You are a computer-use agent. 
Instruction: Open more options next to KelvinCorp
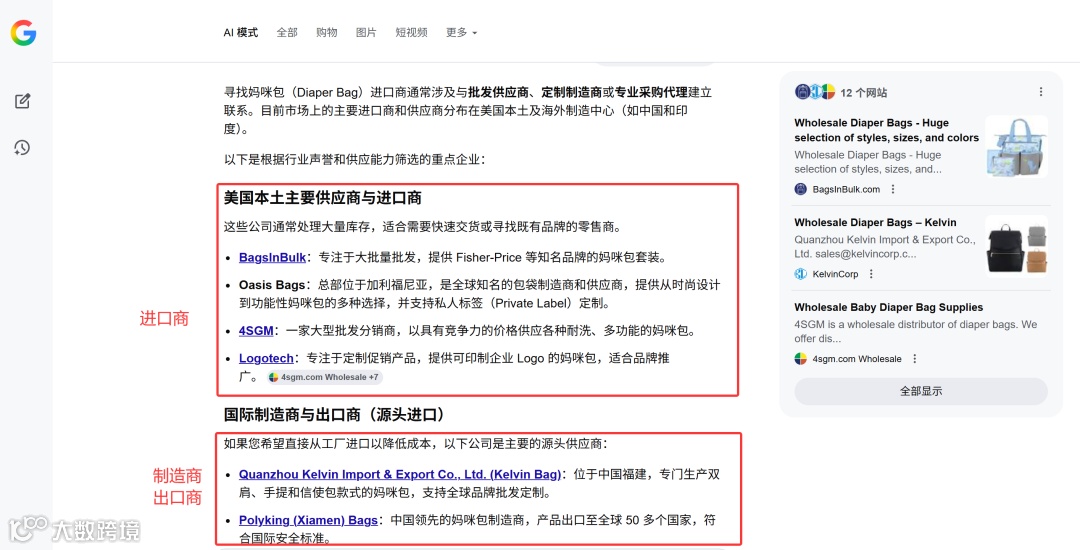pyautogui.click(x=871, y=274)
